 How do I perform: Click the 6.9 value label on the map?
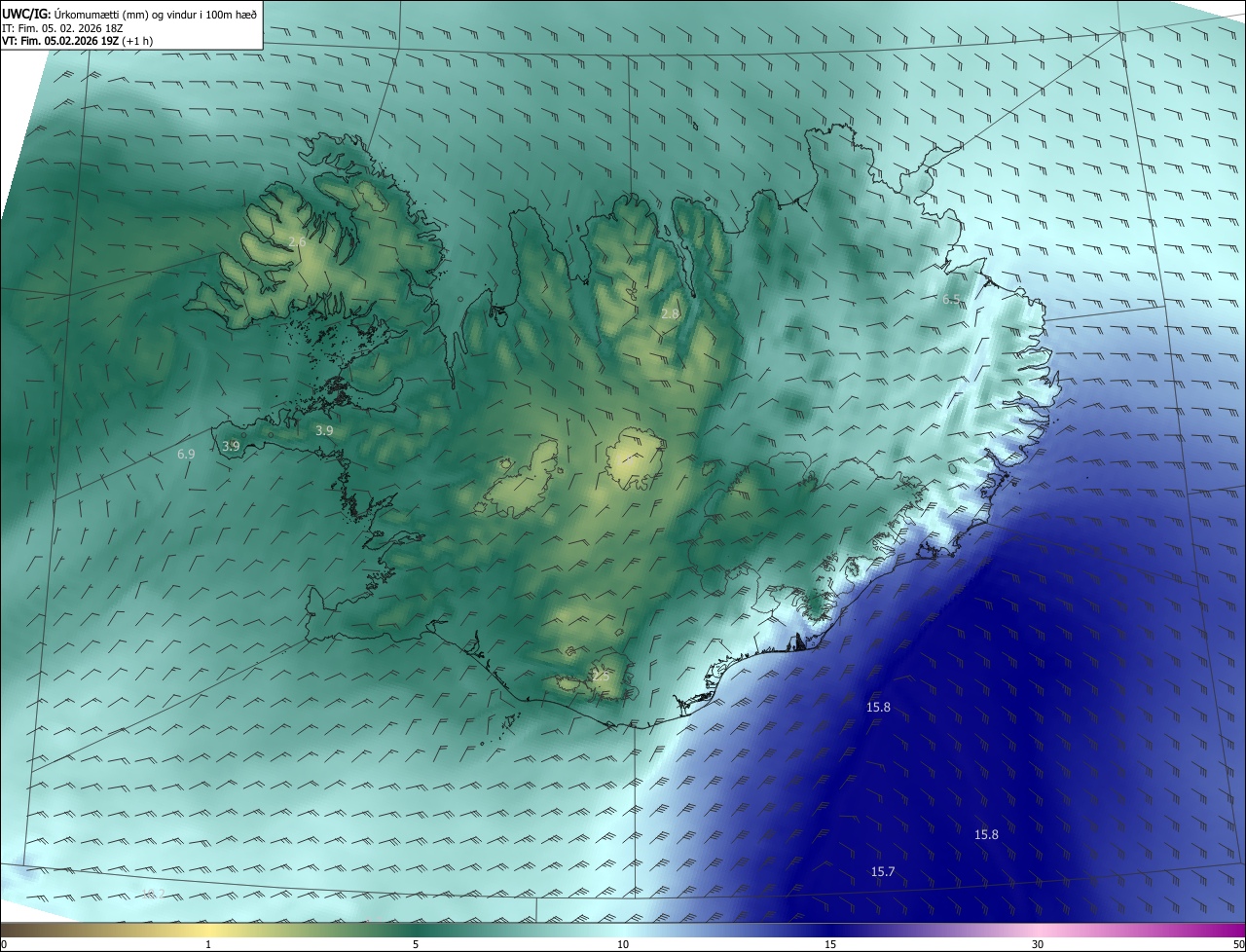pos(186,454)
